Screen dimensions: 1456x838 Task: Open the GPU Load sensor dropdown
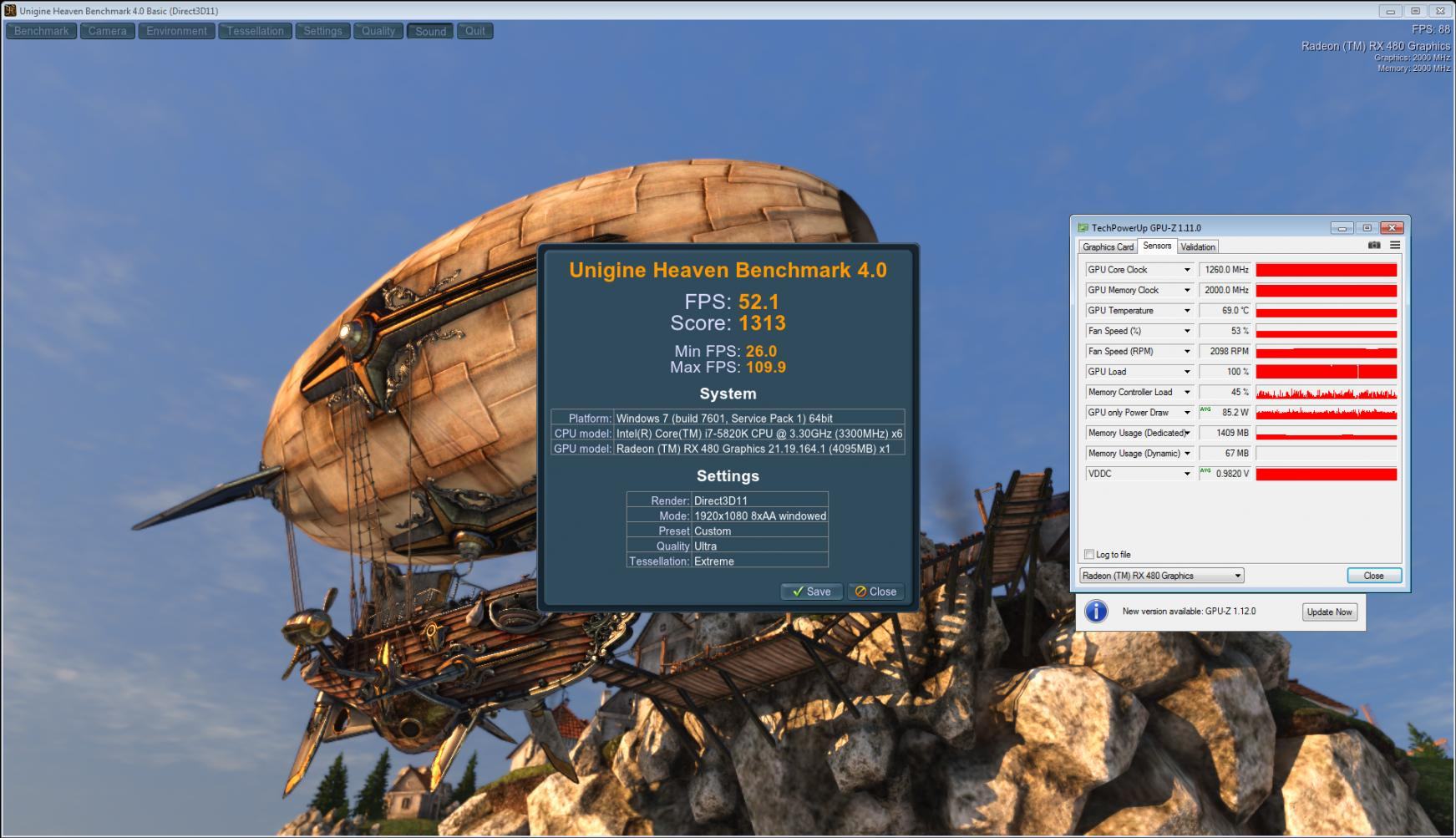(1186, 372)
